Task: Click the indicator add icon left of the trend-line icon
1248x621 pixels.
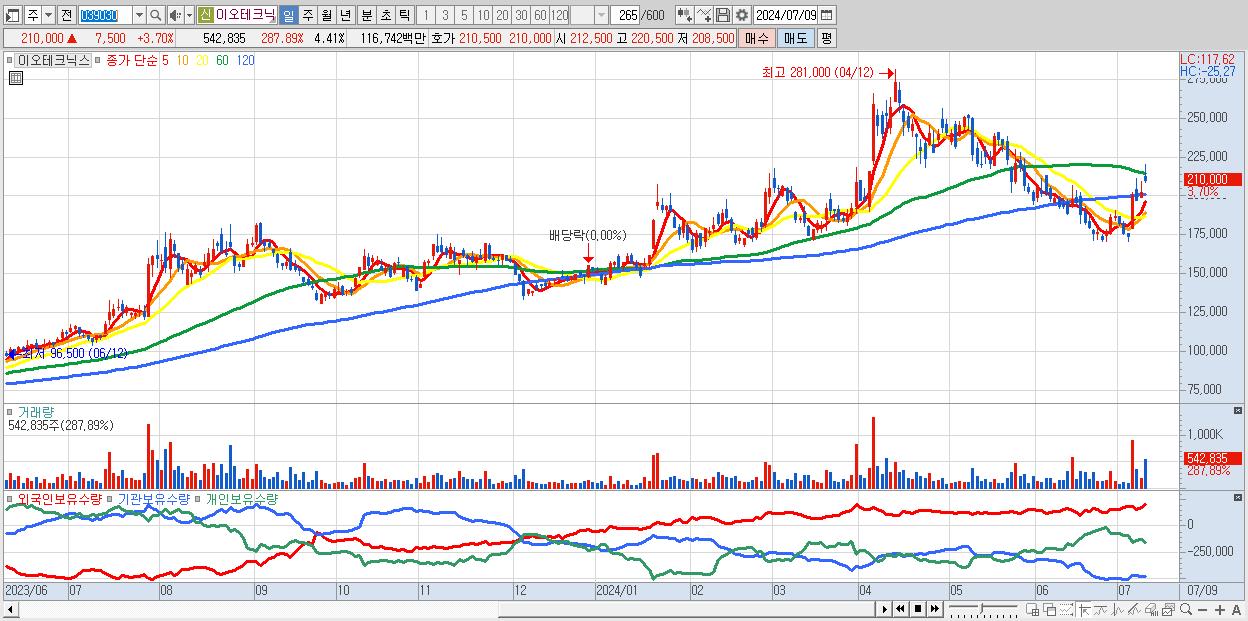Action: pyautogui.click(x=685, y=15)
